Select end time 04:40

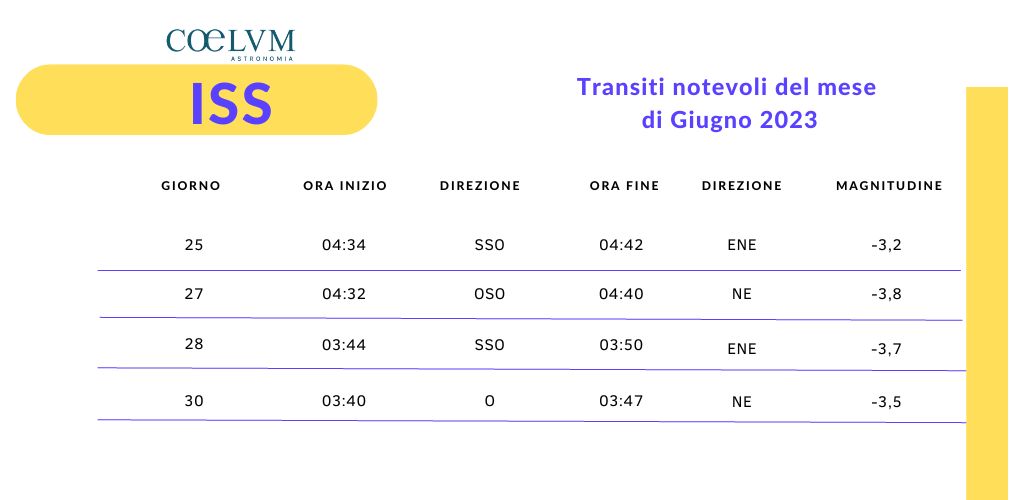click(621, 294)
